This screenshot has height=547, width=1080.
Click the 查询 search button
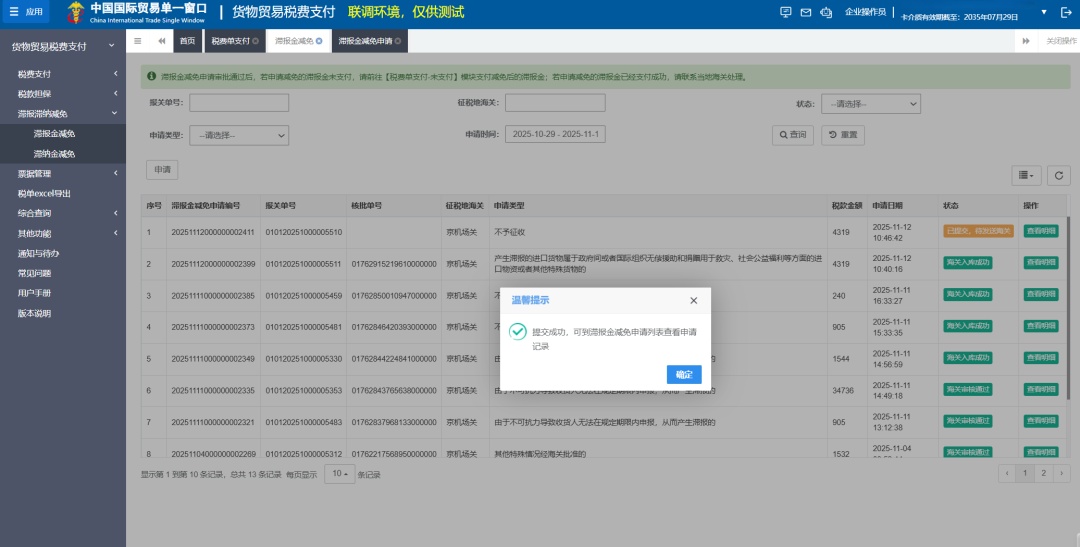click(793, 135)
